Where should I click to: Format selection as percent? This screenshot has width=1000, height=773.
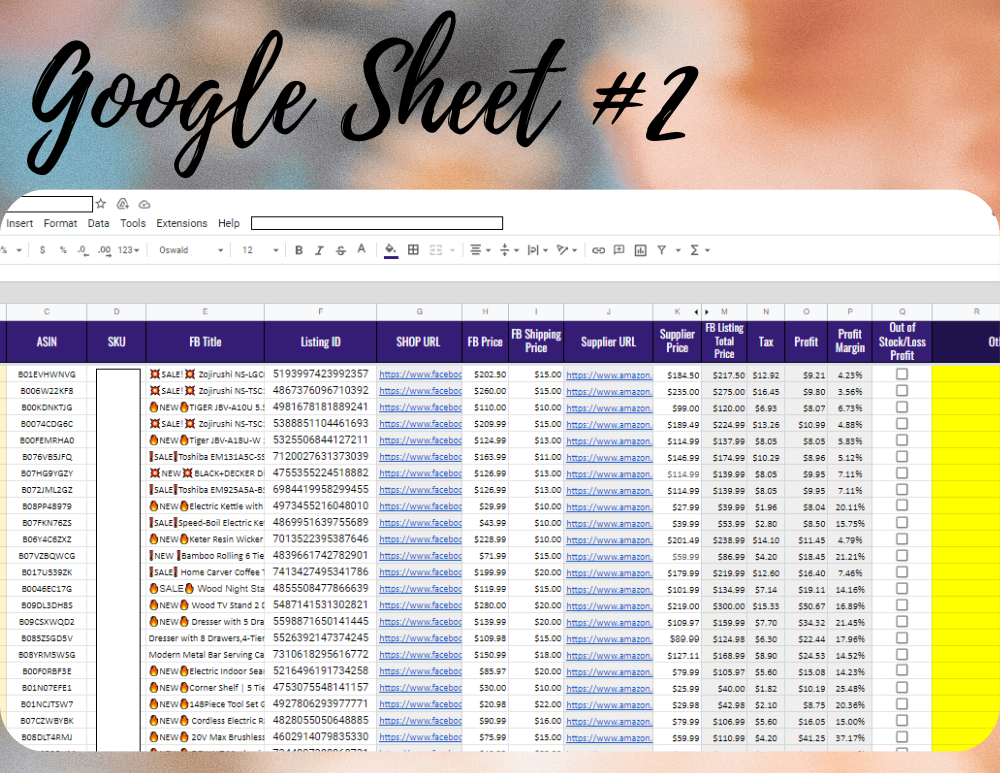click(62, 250)
